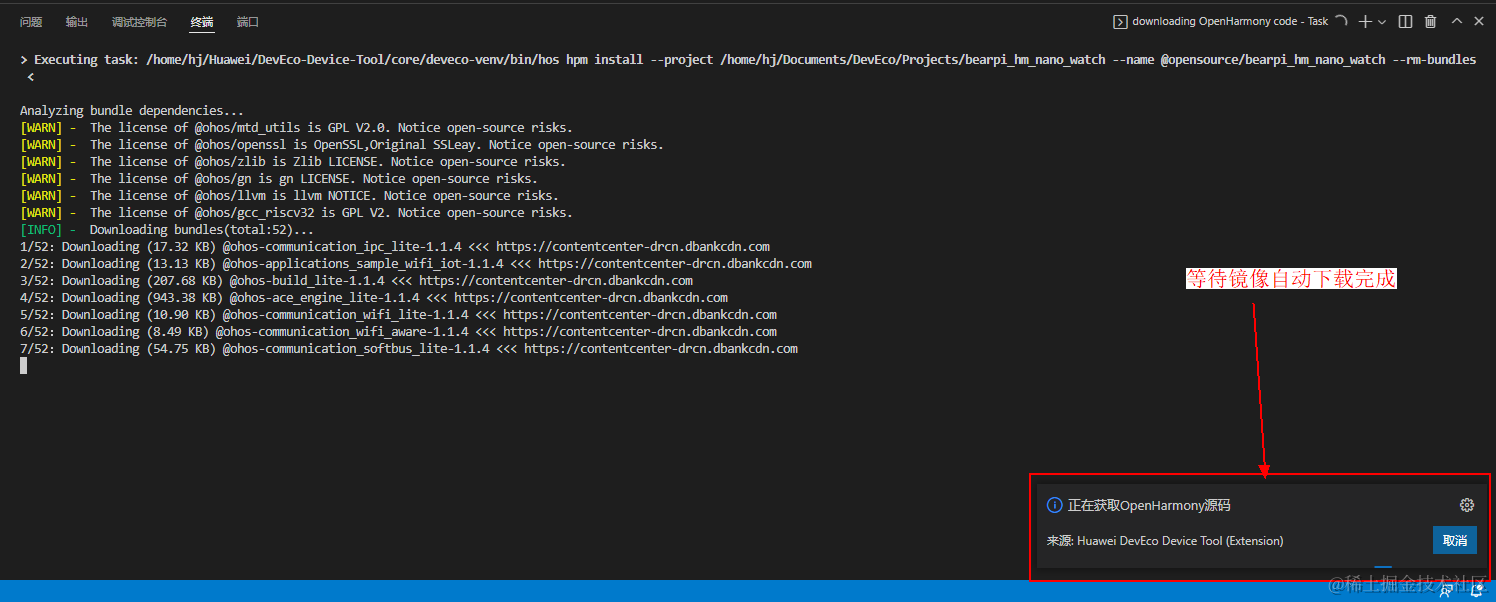This screenshot has height=602, width=1496.
Task: Click 7/52 softbus_lite download line
Action: pos(409,348)
